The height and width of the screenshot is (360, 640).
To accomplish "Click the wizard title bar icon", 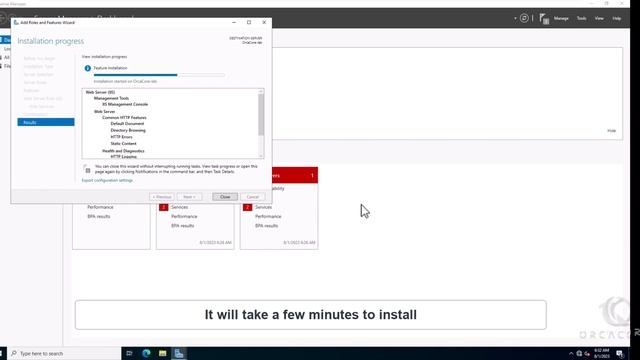I will [16, 22].
